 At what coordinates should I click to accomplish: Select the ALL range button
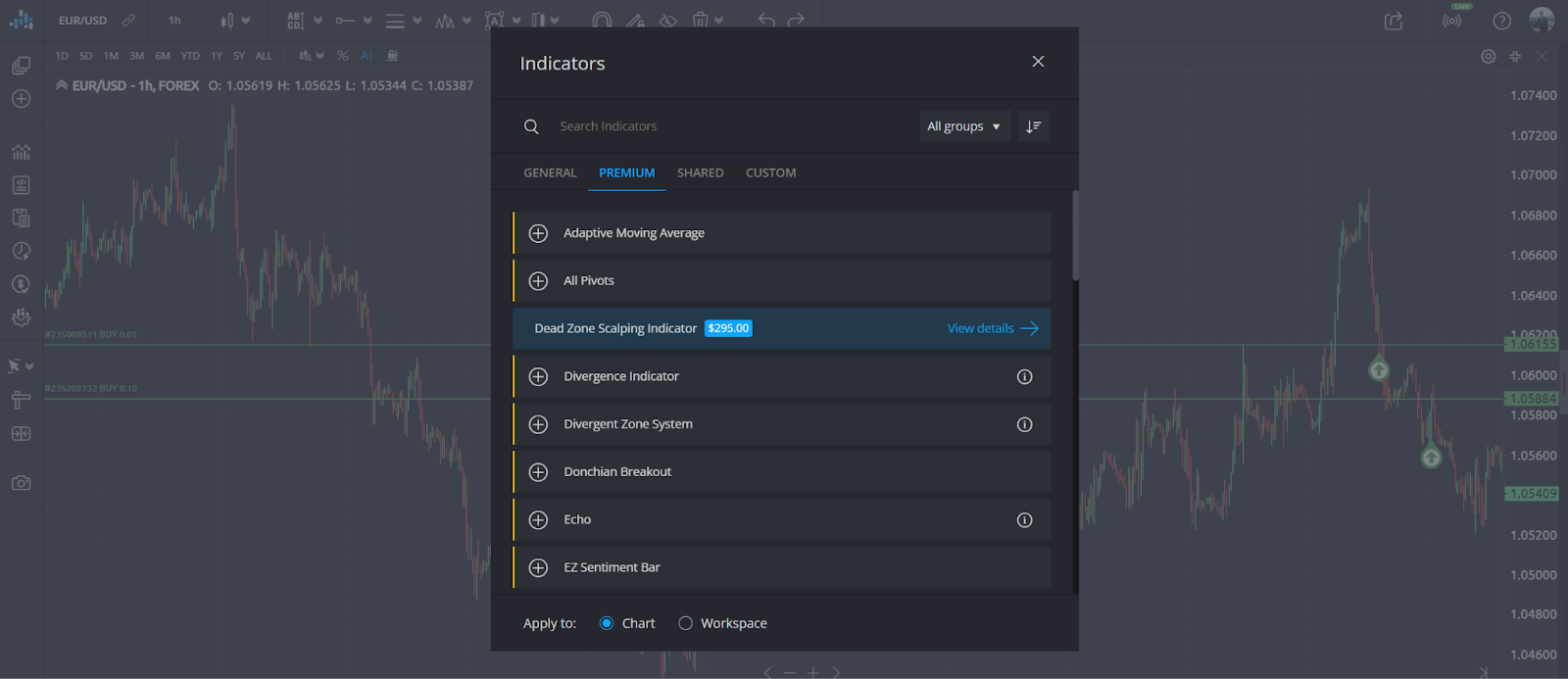click(x=264, y=56)
